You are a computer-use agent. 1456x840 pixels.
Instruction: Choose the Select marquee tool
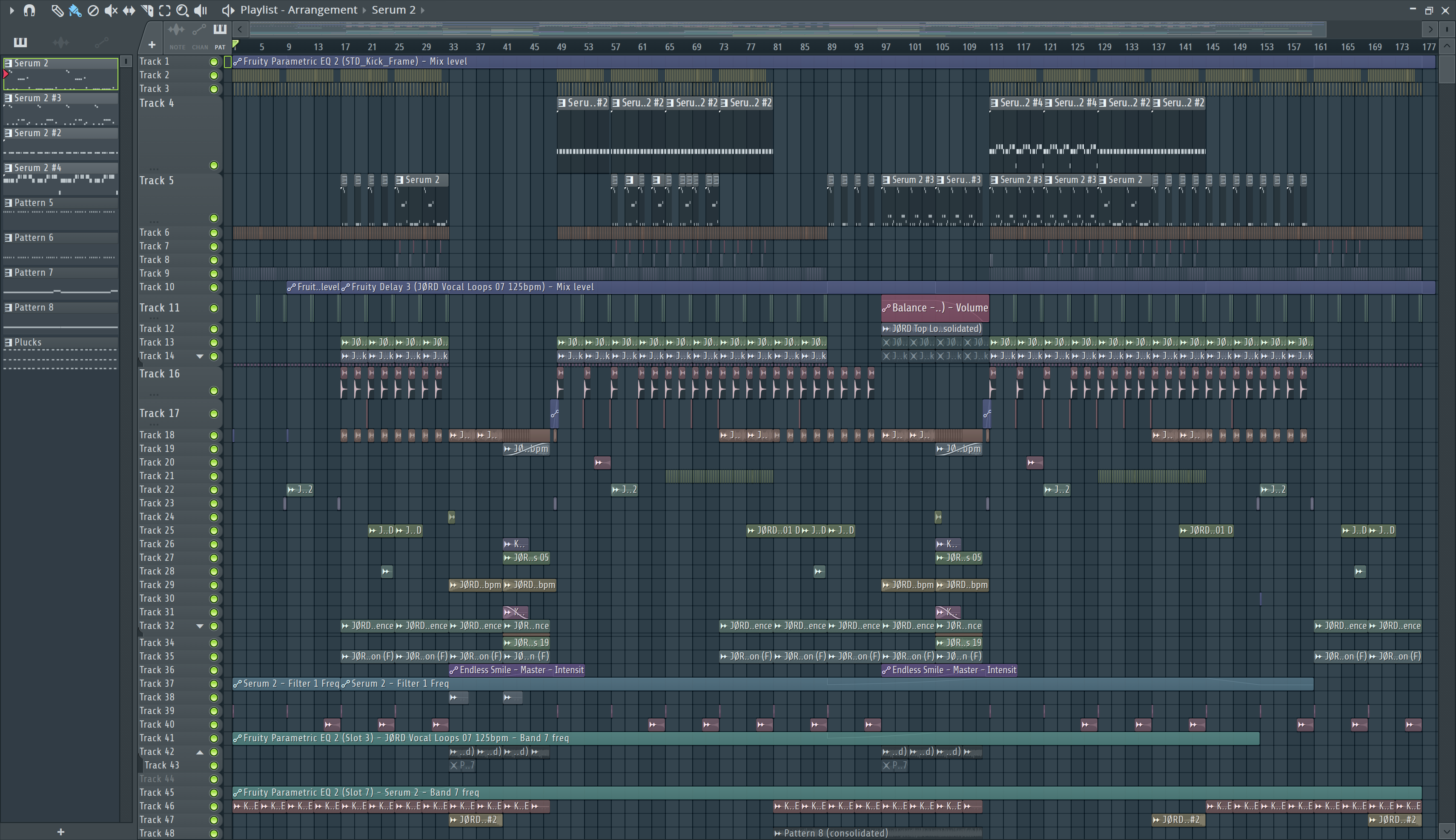[x=164, y=10]
